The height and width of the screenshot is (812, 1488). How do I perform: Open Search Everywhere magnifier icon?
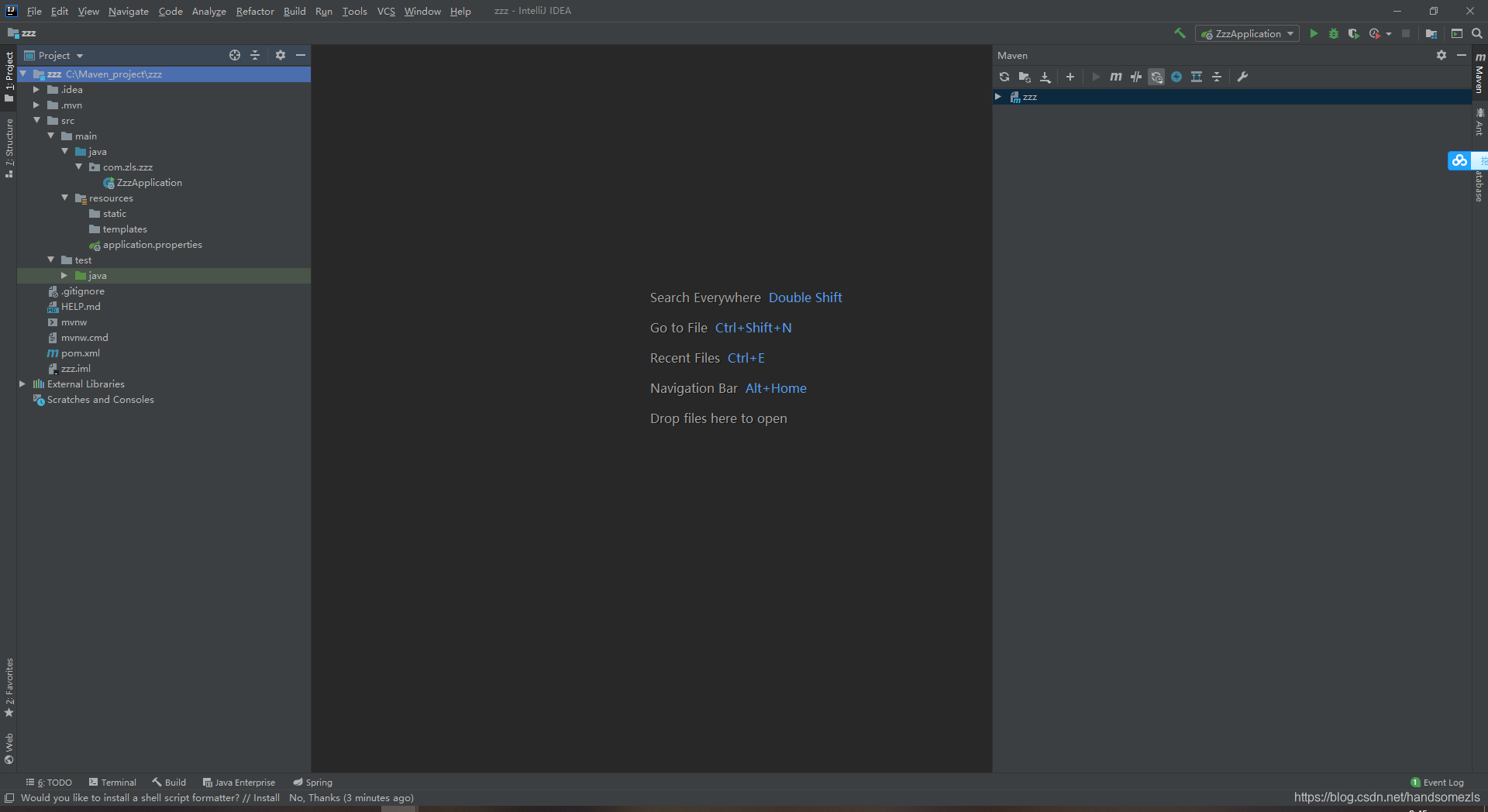[1477, 33]
